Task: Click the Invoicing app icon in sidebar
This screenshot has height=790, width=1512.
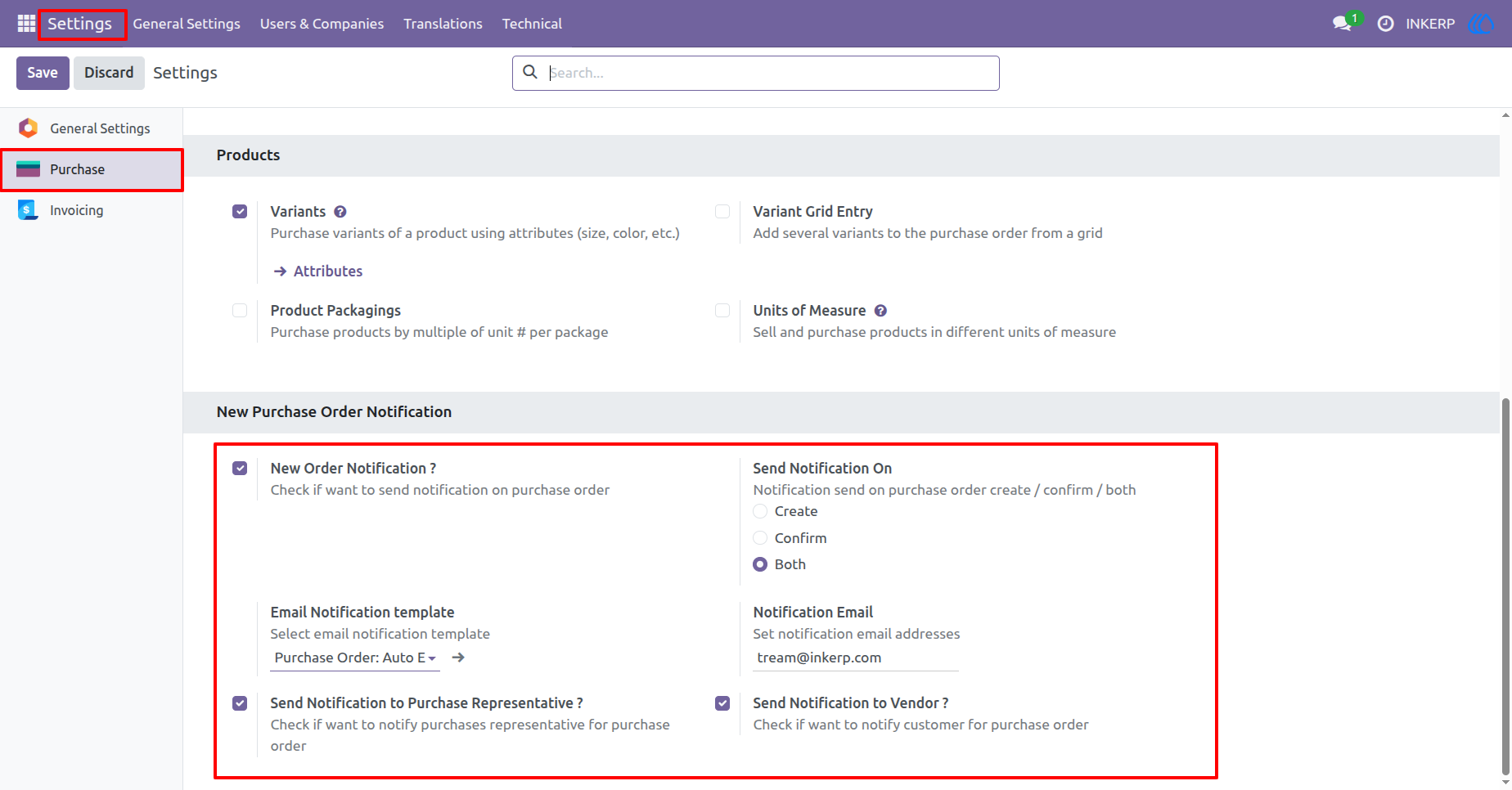Action: click(28, 210)
